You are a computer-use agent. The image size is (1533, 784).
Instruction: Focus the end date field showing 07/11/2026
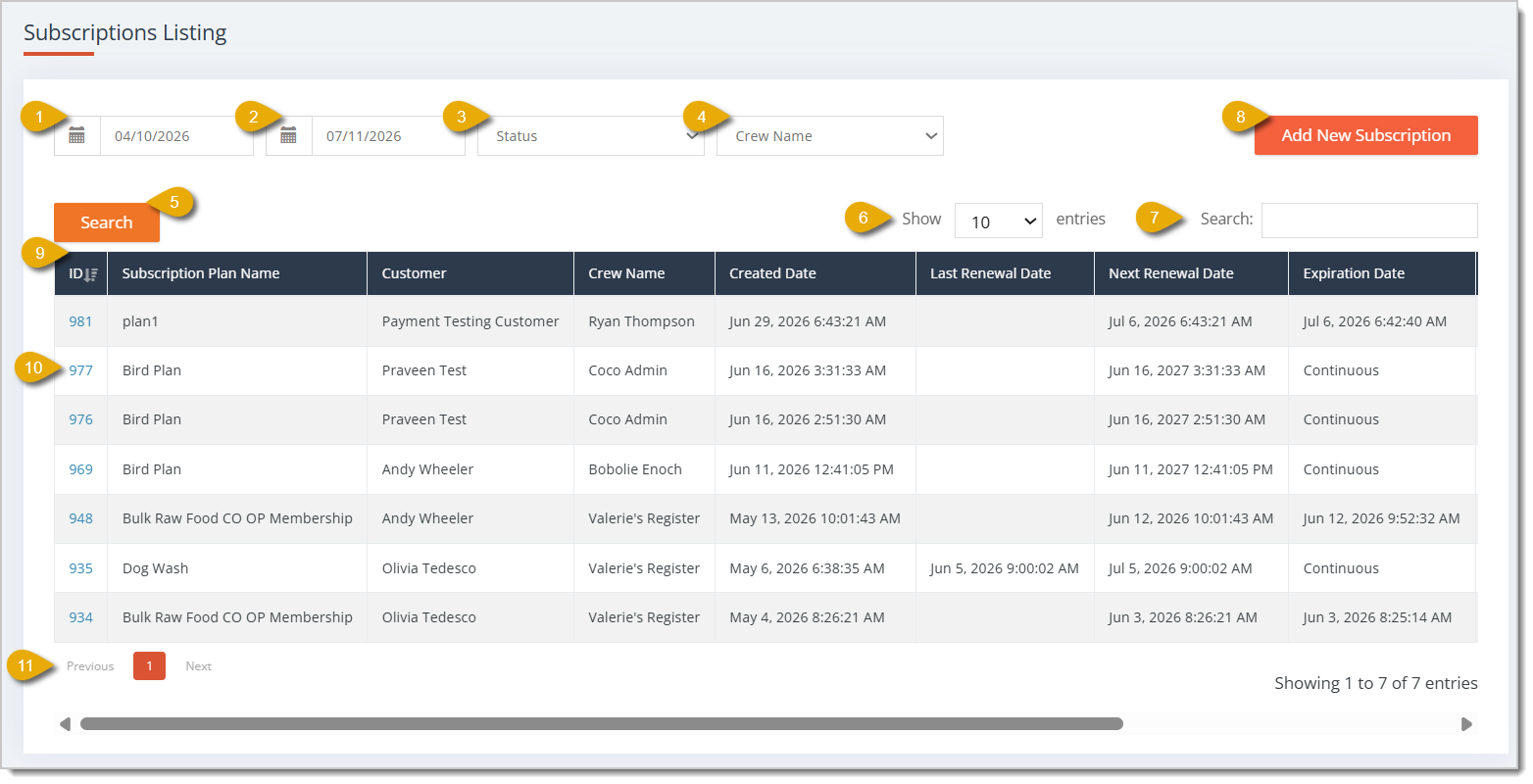(x=388, y=136)
